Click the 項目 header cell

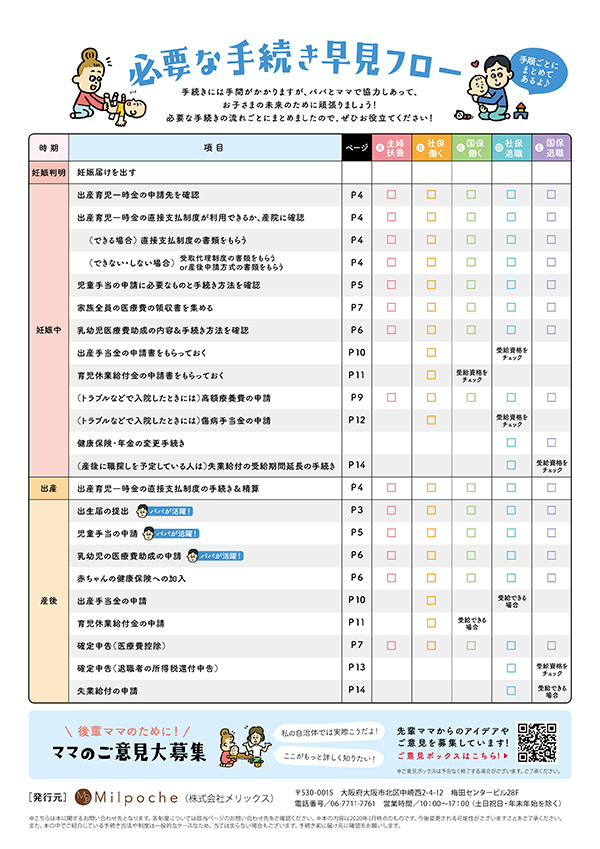(205, 148)
